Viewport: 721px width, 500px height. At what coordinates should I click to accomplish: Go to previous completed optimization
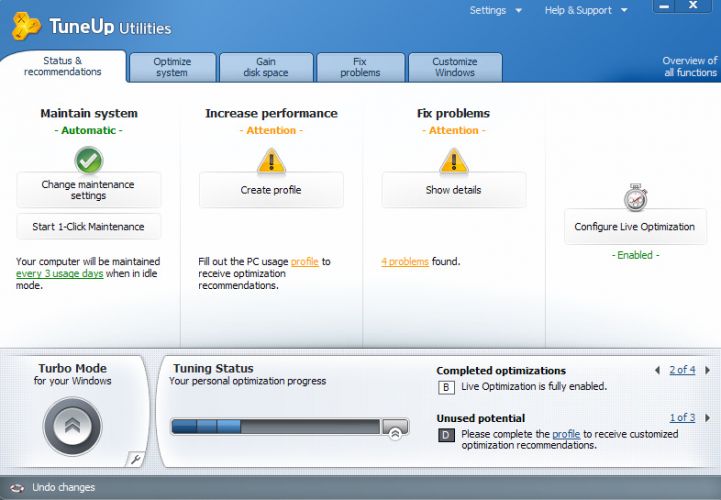(x=658, y=370)
